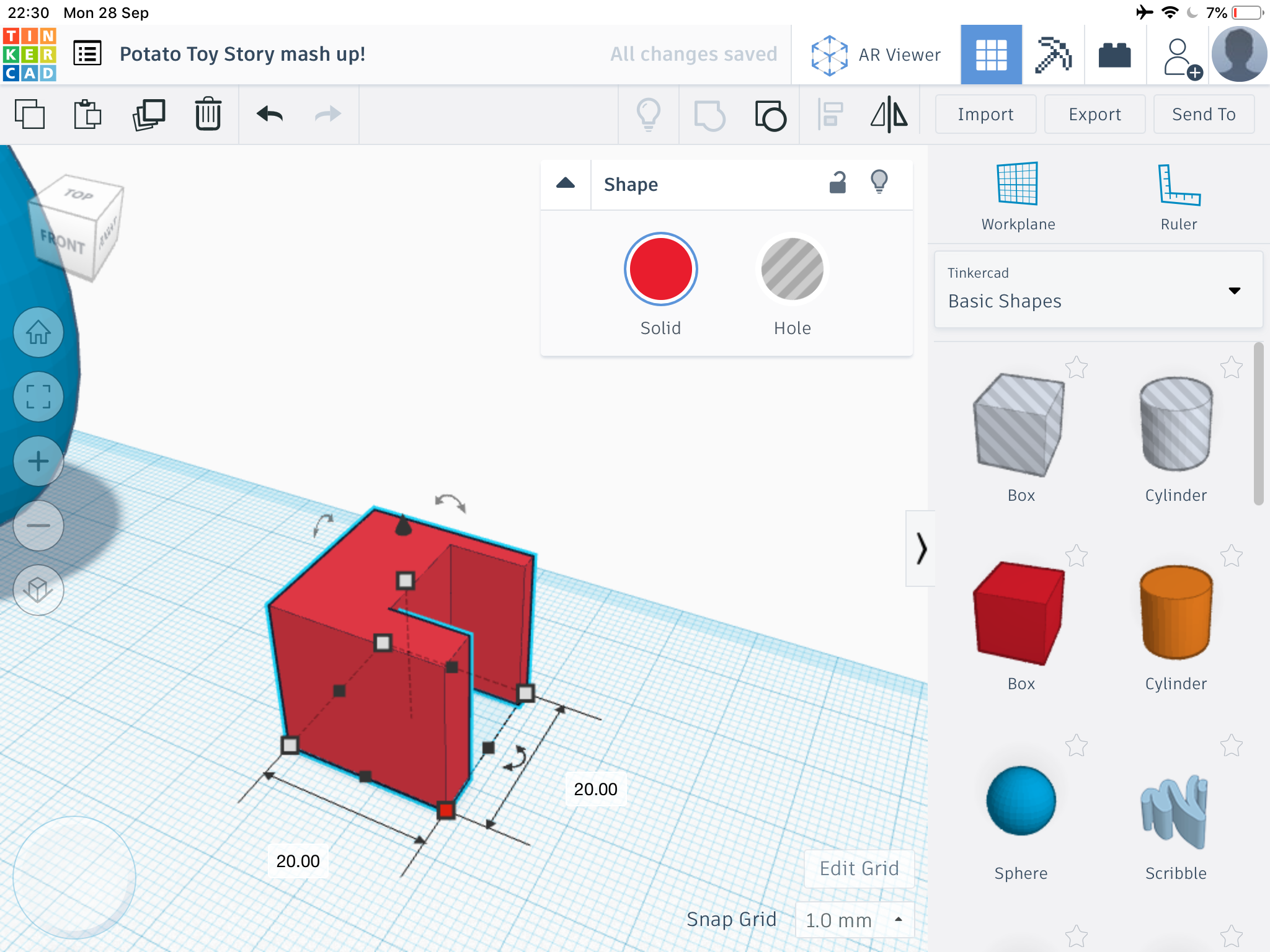Pick the orange Cylinder shape
Screen dimensions: 1270x952
[1176, 612]
